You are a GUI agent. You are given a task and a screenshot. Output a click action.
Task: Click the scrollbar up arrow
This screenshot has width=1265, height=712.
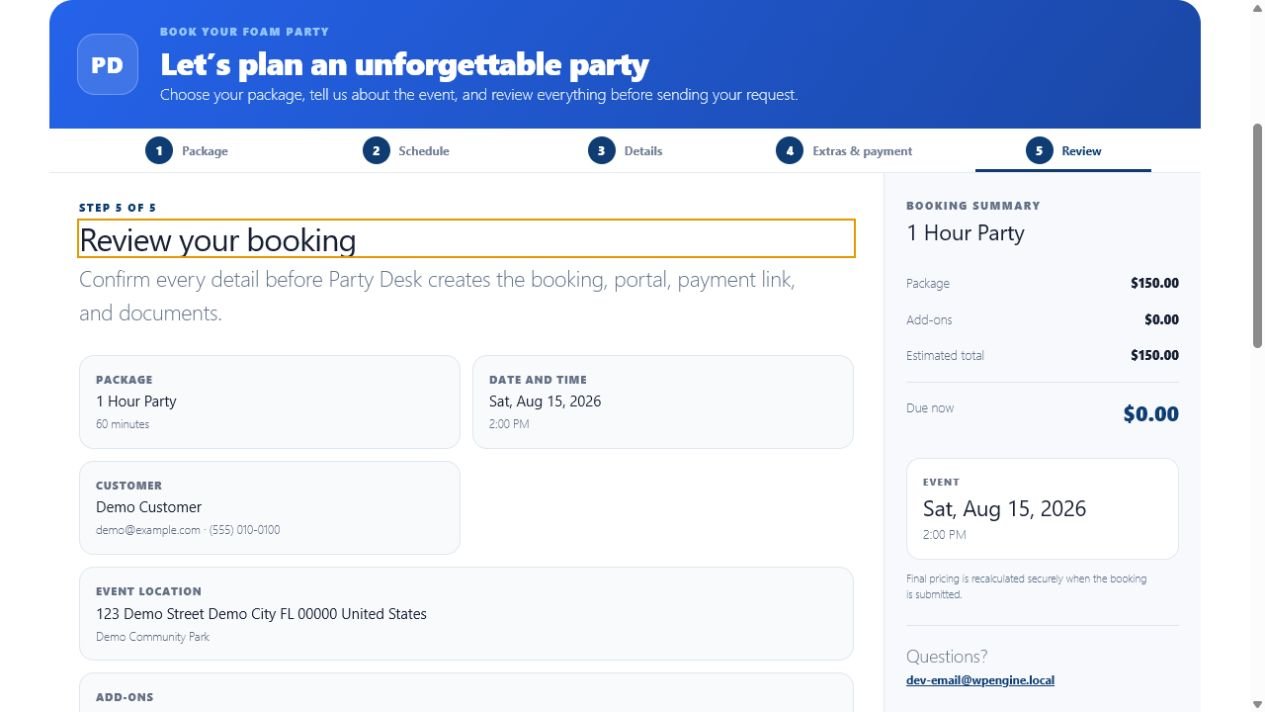[1257, 8]
